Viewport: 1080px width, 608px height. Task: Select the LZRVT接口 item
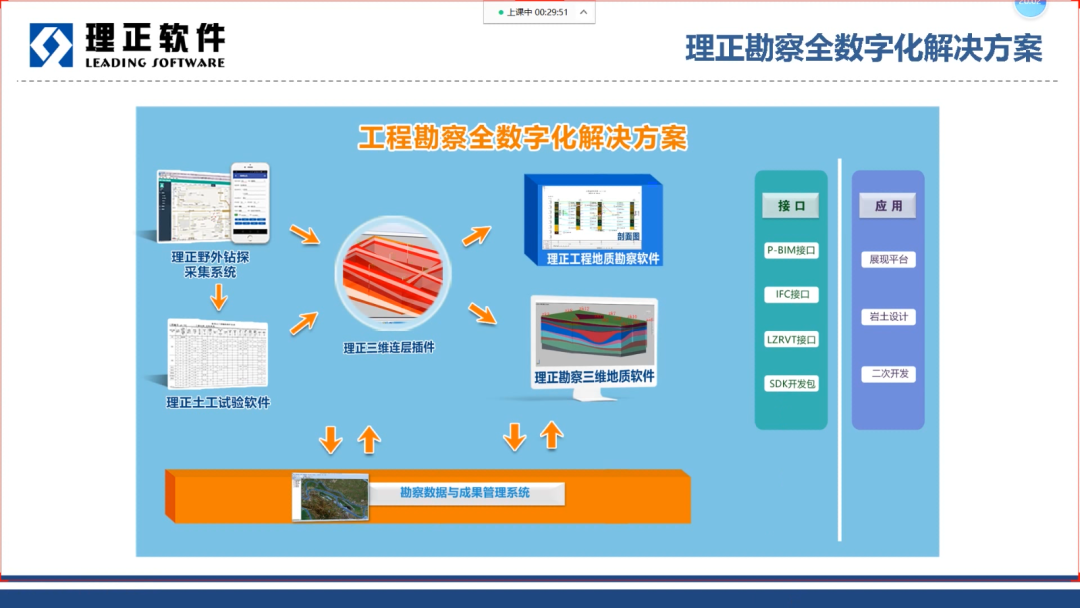point(791,339)
